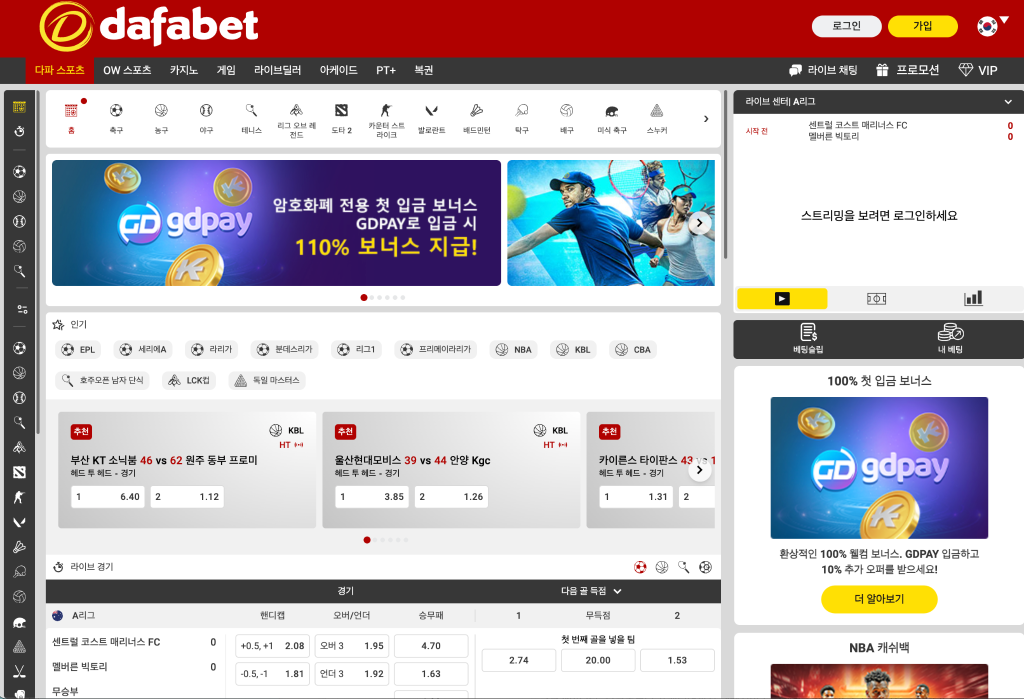Select LCK컵 popular chip

point(189,380)
